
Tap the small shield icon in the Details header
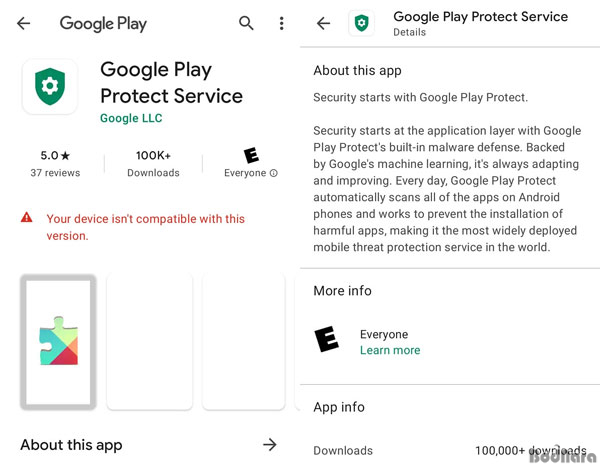[362, 23]
